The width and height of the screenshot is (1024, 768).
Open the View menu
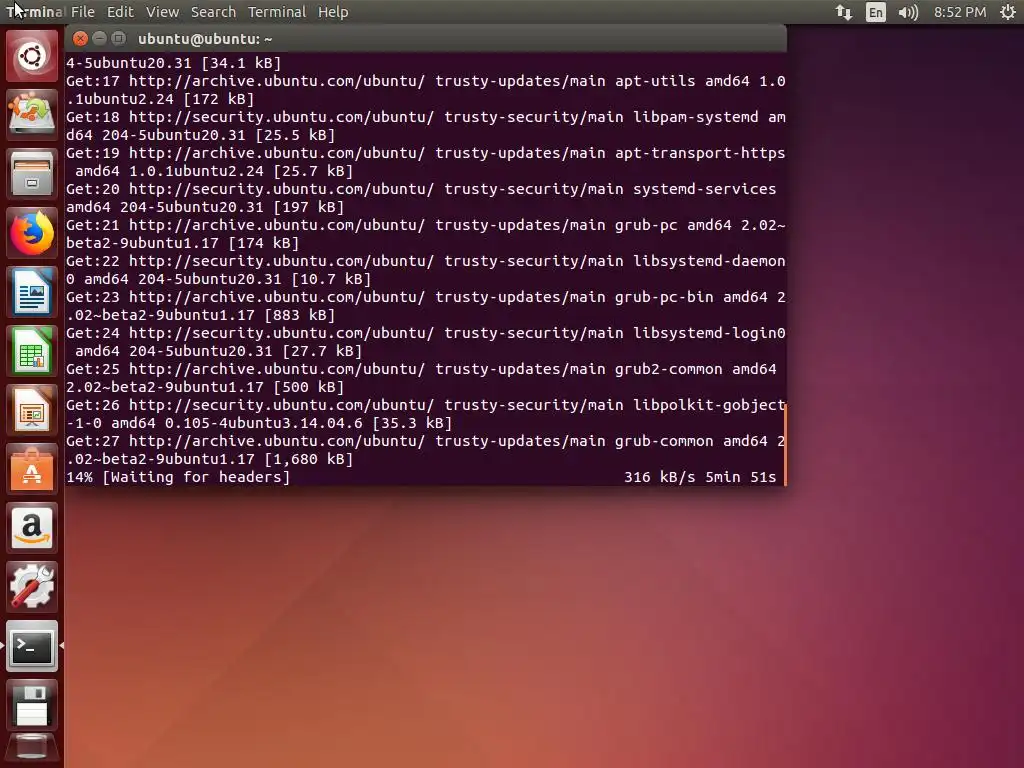(162, 12)
